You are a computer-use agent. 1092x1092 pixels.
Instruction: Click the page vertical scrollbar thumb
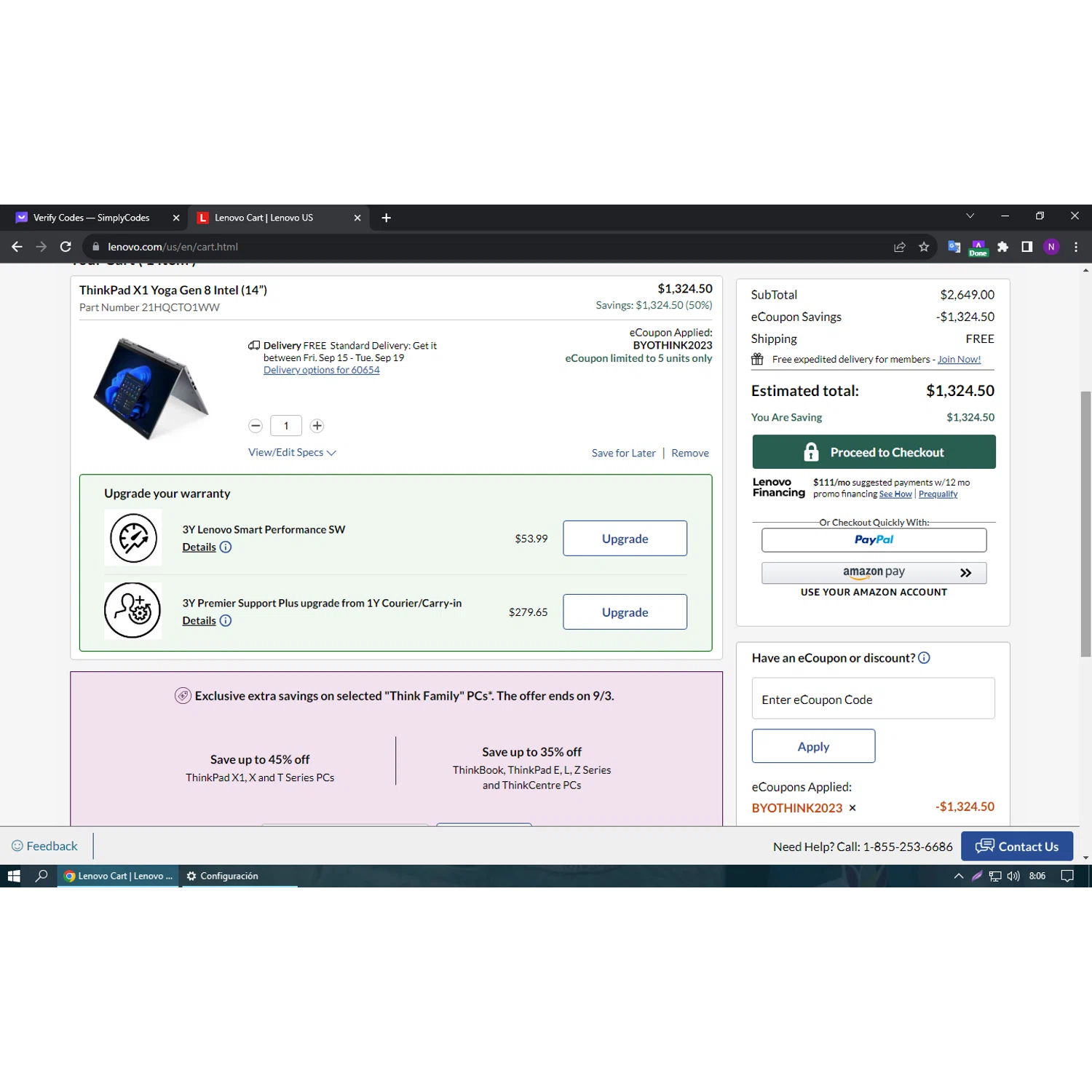pos(1085,524)
